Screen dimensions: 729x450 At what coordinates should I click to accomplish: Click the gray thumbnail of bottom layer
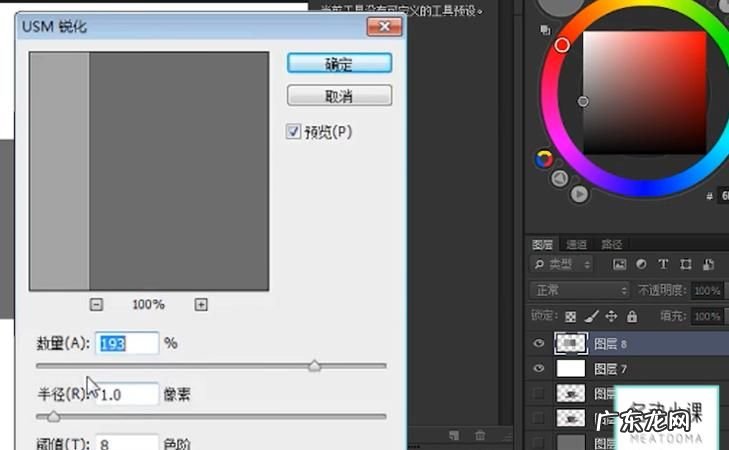pyautogui.click(x=570, y=442)
